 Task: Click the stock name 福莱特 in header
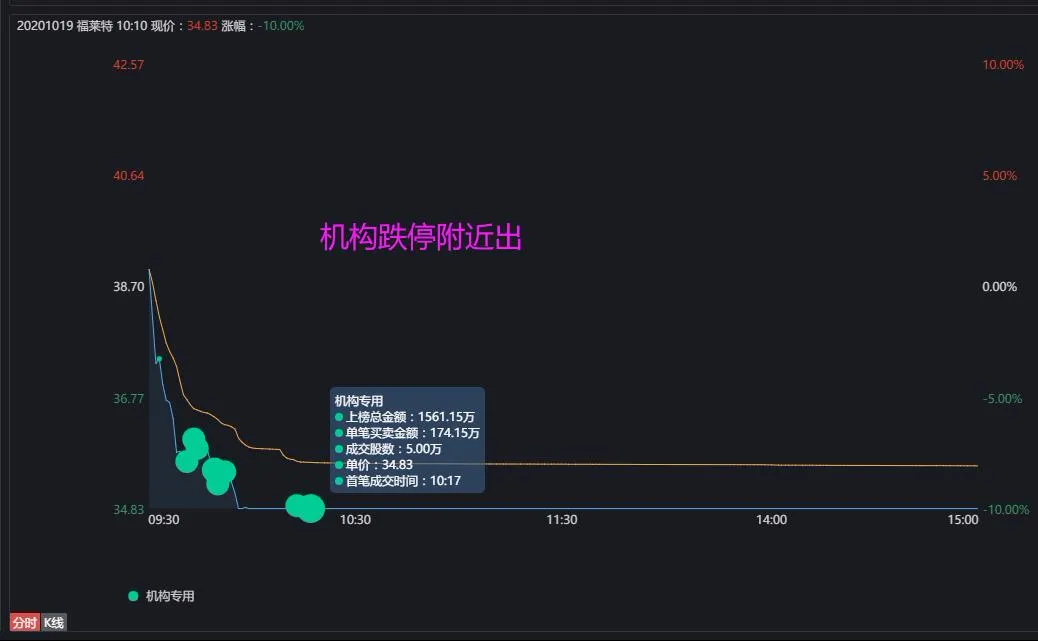(x=92, y=26)
